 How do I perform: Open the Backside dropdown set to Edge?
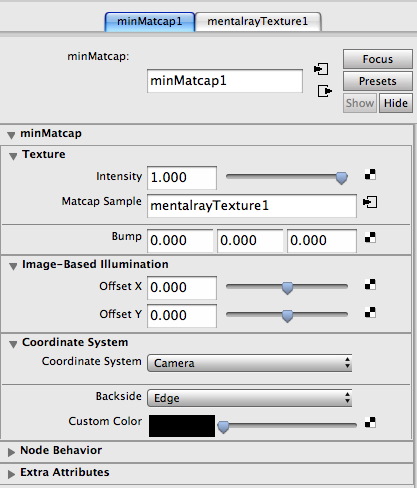tap(249, 398)
